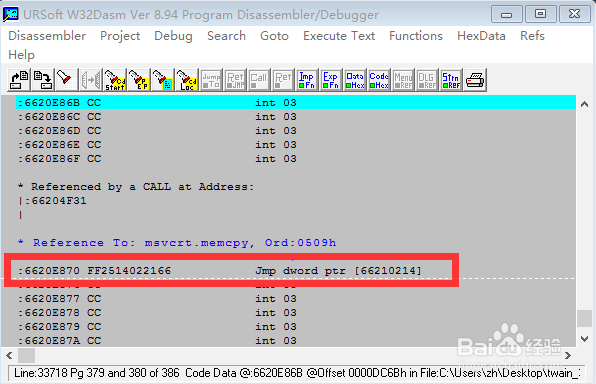Click the Save disassembly text file icon

(43, 80)
